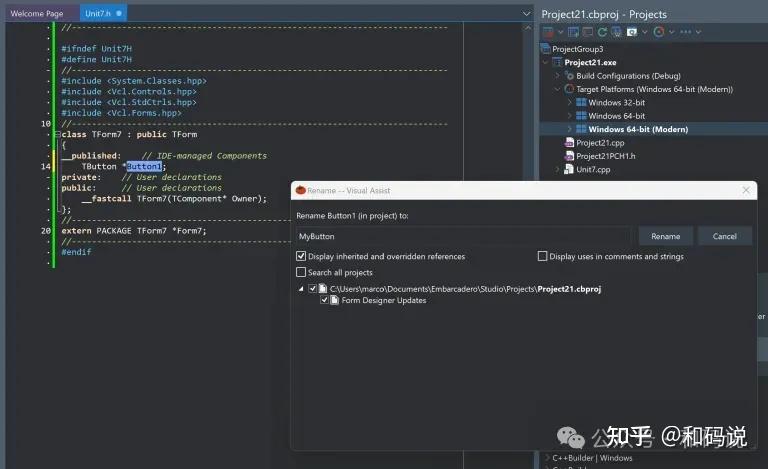Click the MyButton rename text field
This screenshot has width=768, height=469.
[463, 236]
